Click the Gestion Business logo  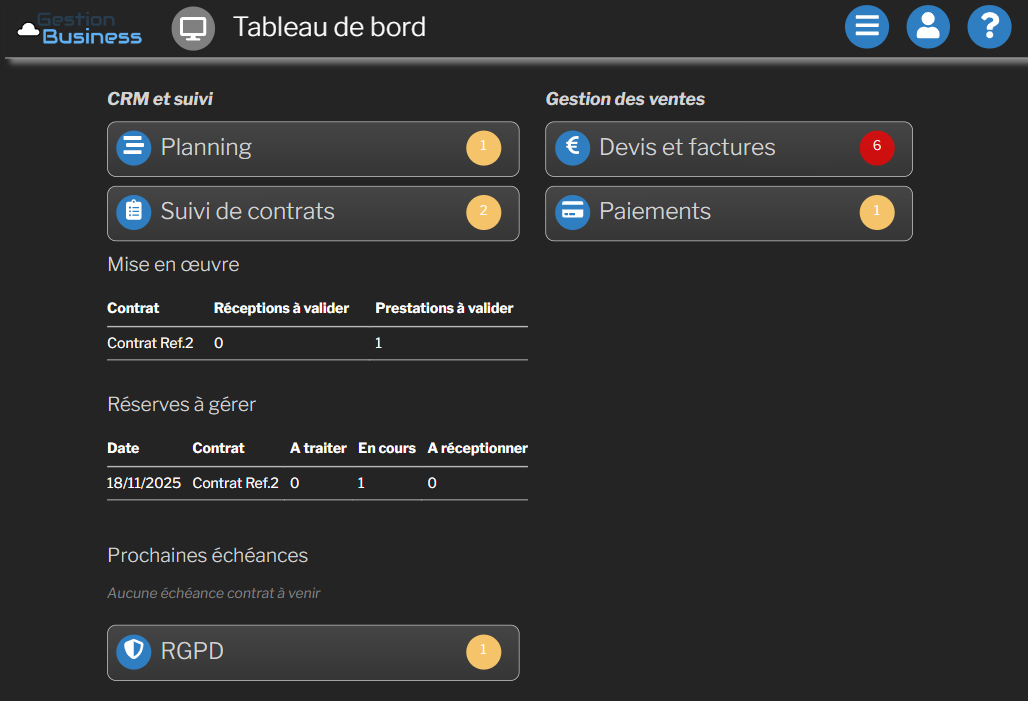(x=80, y=28)
